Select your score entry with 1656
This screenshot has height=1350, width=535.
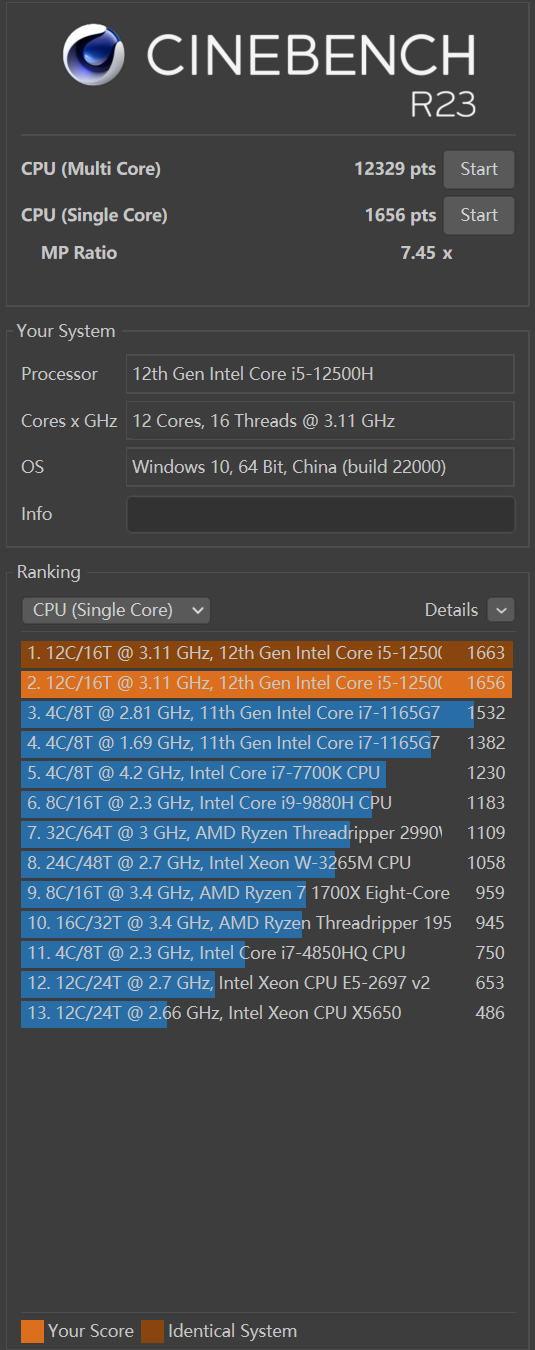(267, 683)
